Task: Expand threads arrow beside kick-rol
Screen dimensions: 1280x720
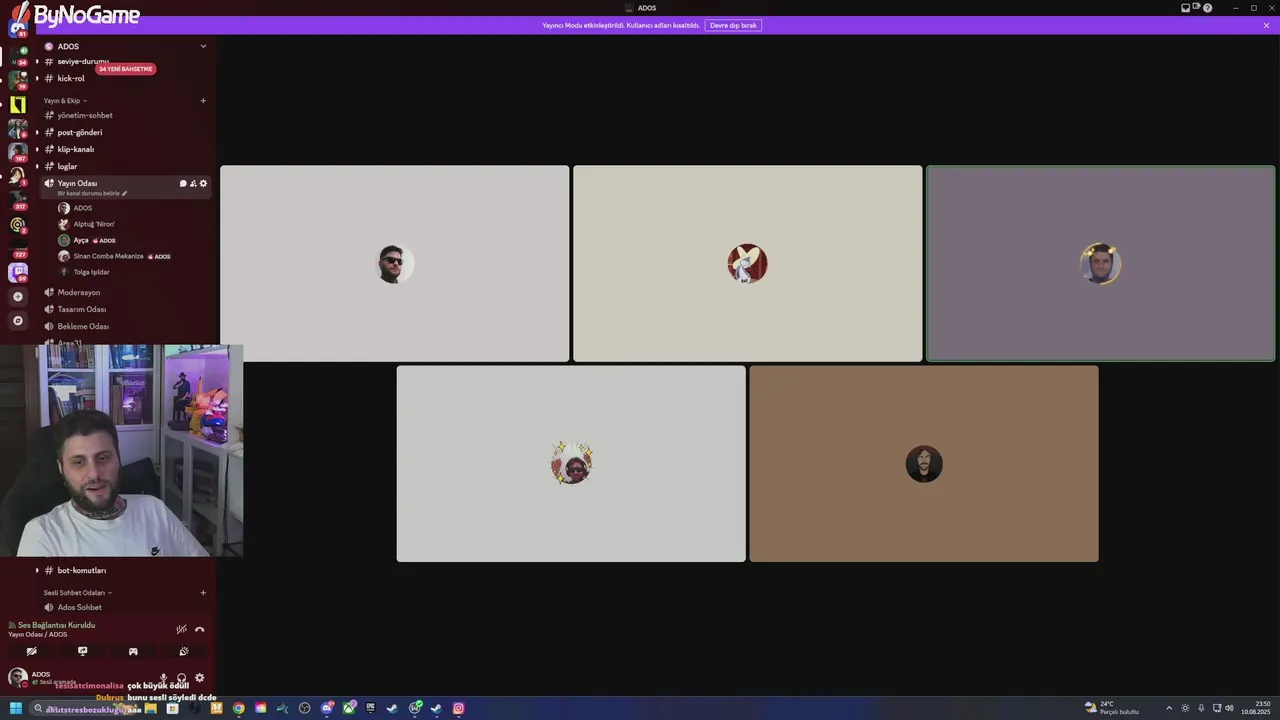Action: [37, 78]
